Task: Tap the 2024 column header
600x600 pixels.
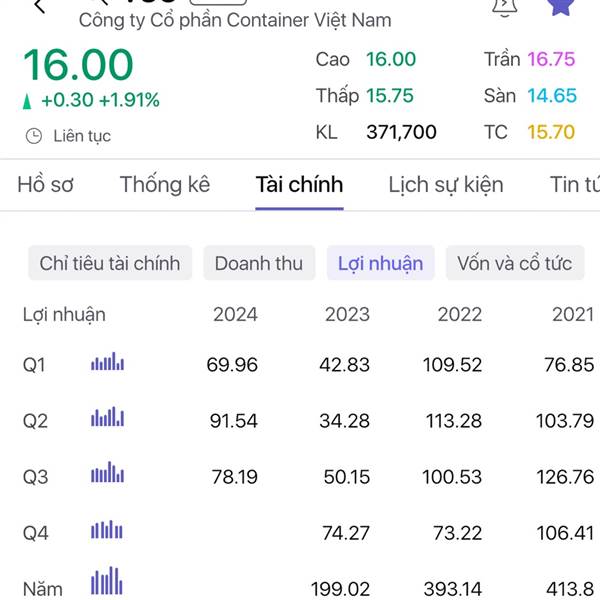Action: click(x=235, y=315)
